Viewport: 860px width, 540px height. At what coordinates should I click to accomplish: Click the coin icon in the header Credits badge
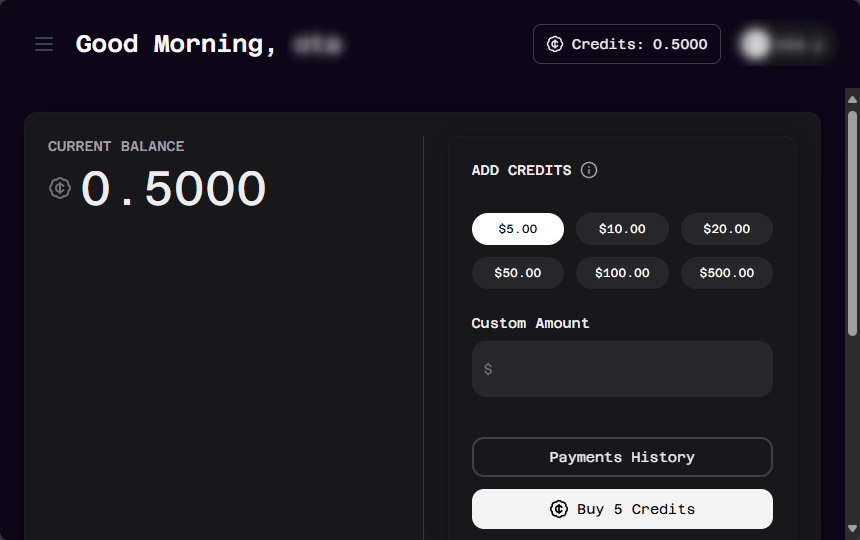tap(555, 44)
